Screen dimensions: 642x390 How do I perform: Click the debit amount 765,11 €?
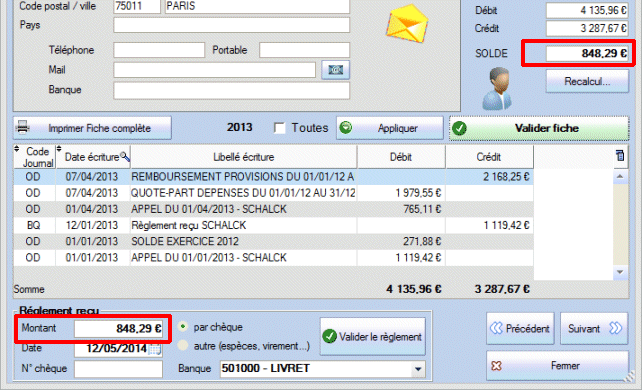(x=422, y=209)
